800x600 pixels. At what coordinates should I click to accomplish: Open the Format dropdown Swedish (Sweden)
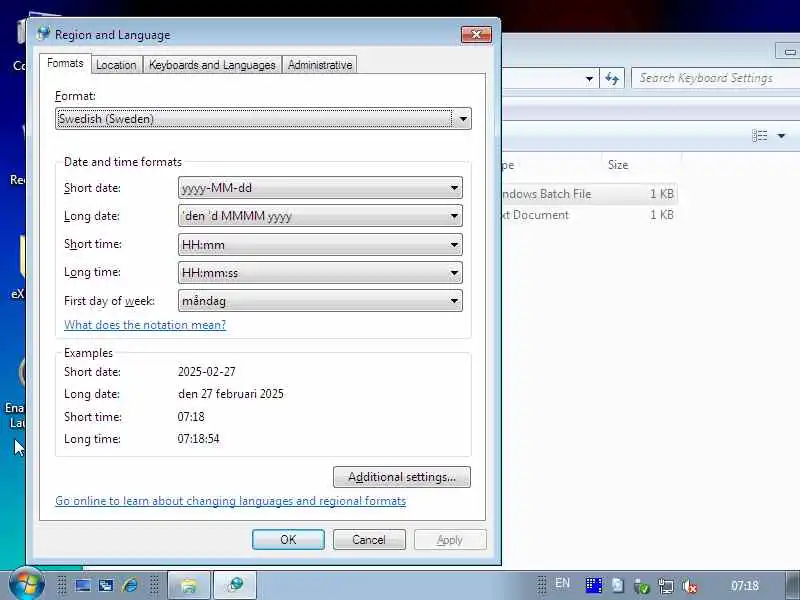263,118
